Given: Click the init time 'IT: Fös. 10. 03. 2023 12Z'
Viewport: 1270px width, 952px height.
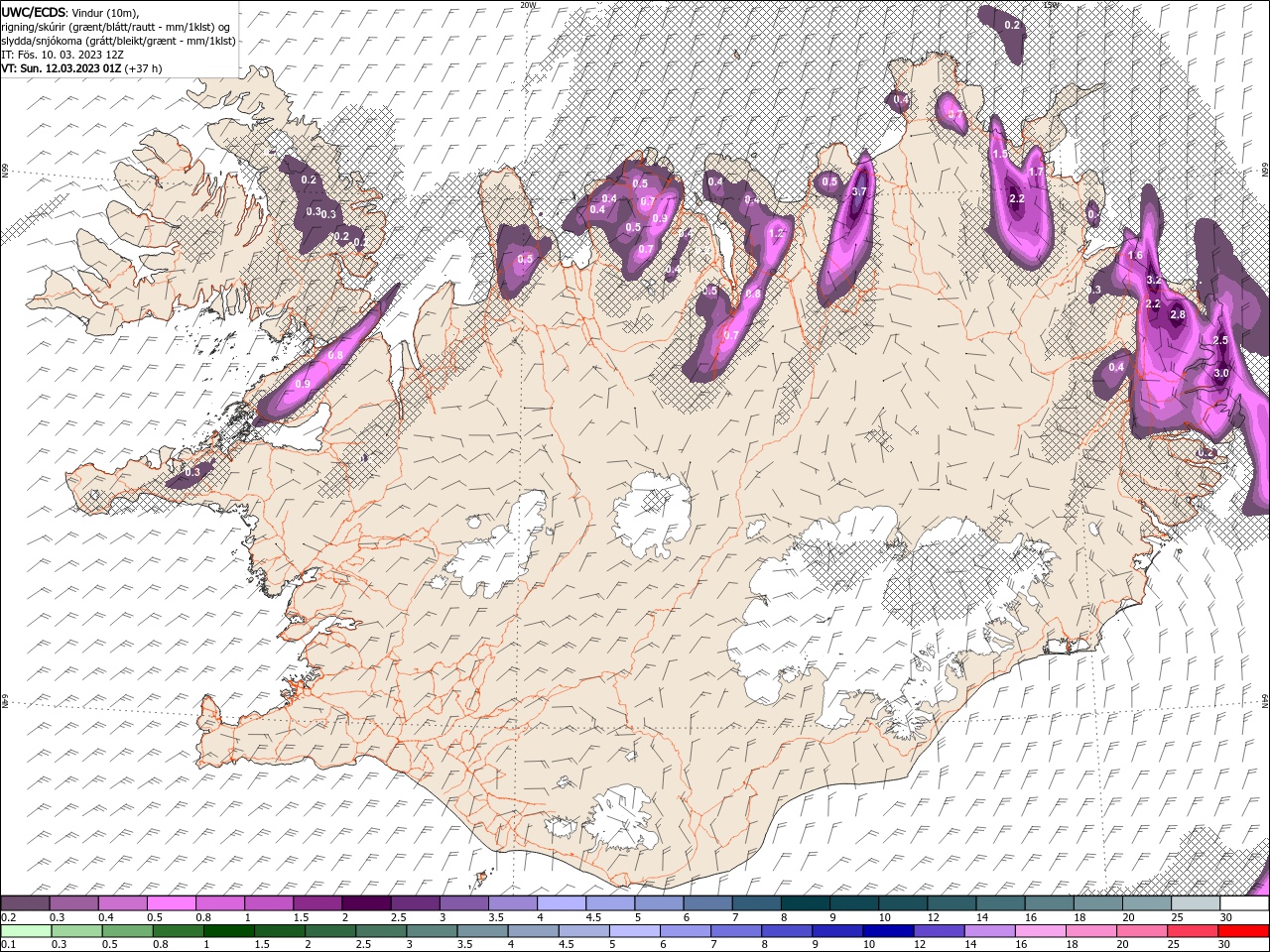Looking at the screenshot, I should [63, 55].
